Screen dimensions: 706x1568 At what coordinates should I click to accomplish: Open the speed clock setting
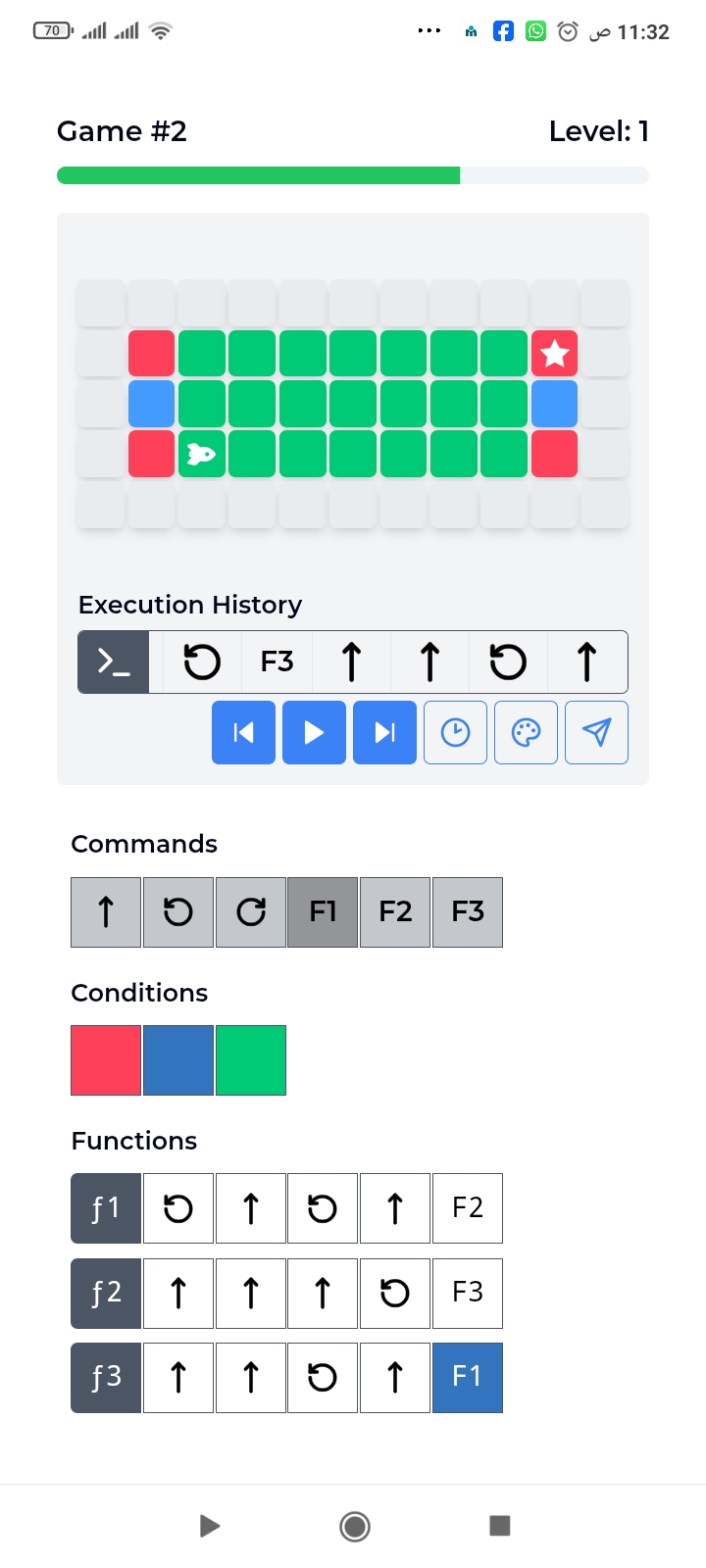pyautogui.click(x=455, y=732)
